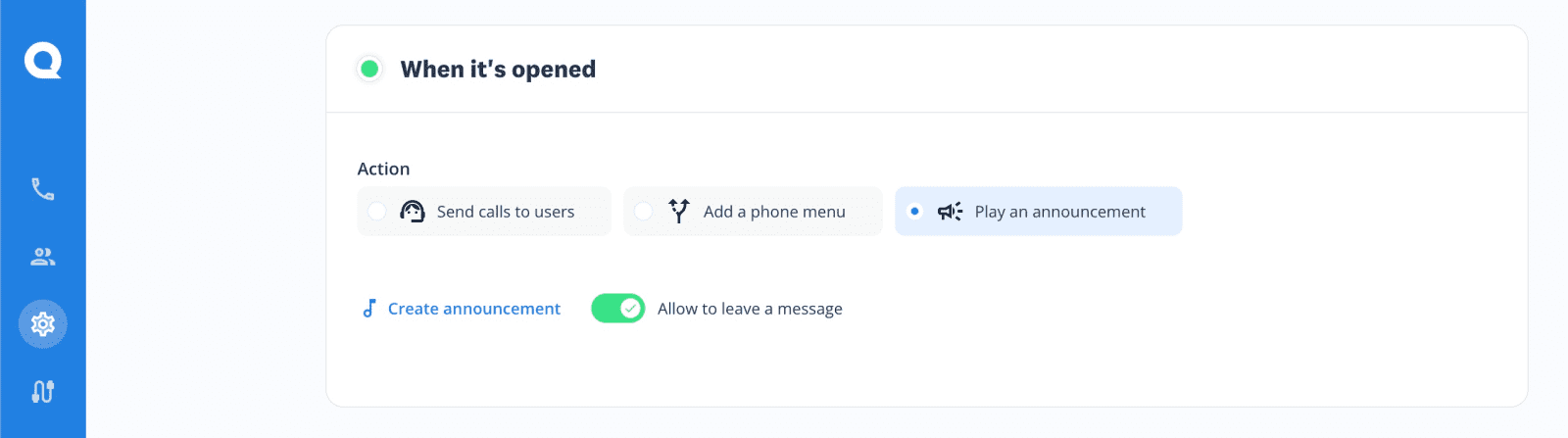Click the 'Play an announcement' label text
This screenshot has height=438, width=1568.
tap(1059, 212)
